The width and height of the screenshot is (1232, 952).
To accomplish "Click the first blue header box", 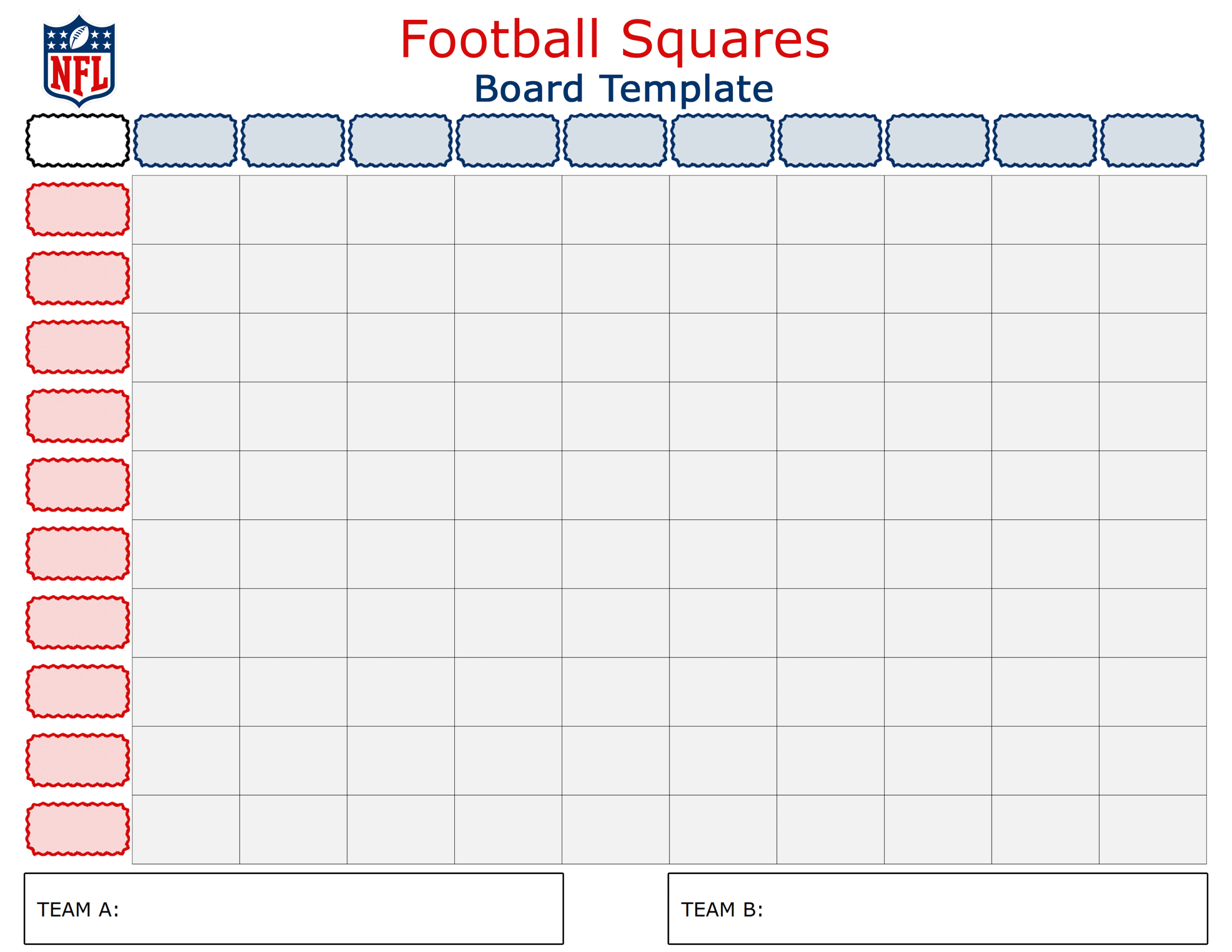I will [x=186, y=141].
